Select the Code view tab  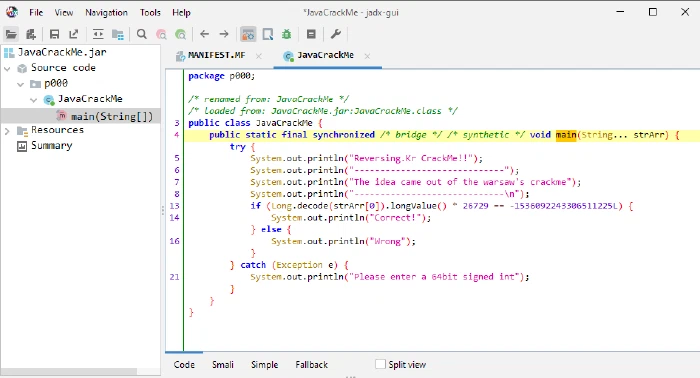tap(184, 365)
